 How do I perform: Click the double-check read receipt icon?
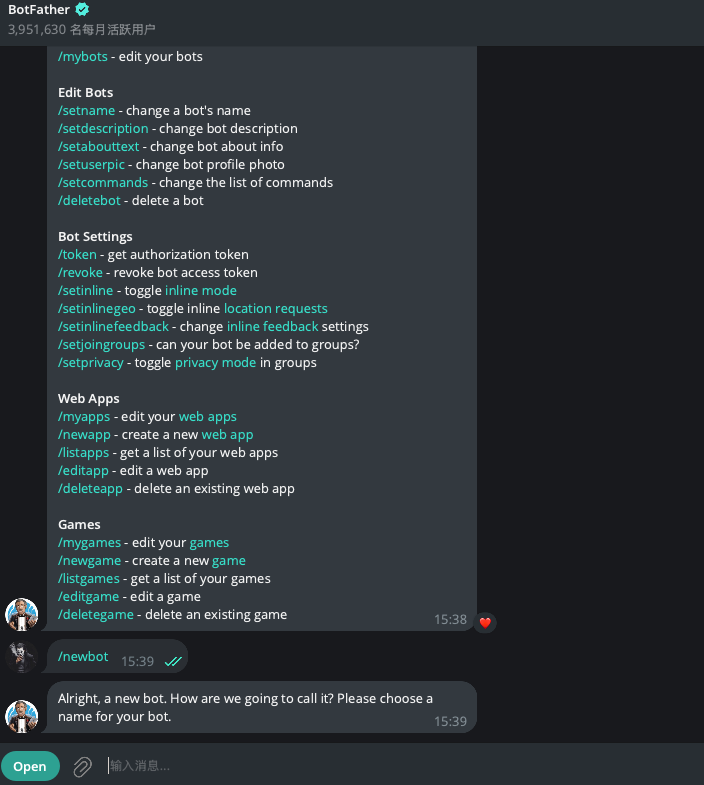pos(172,661)
